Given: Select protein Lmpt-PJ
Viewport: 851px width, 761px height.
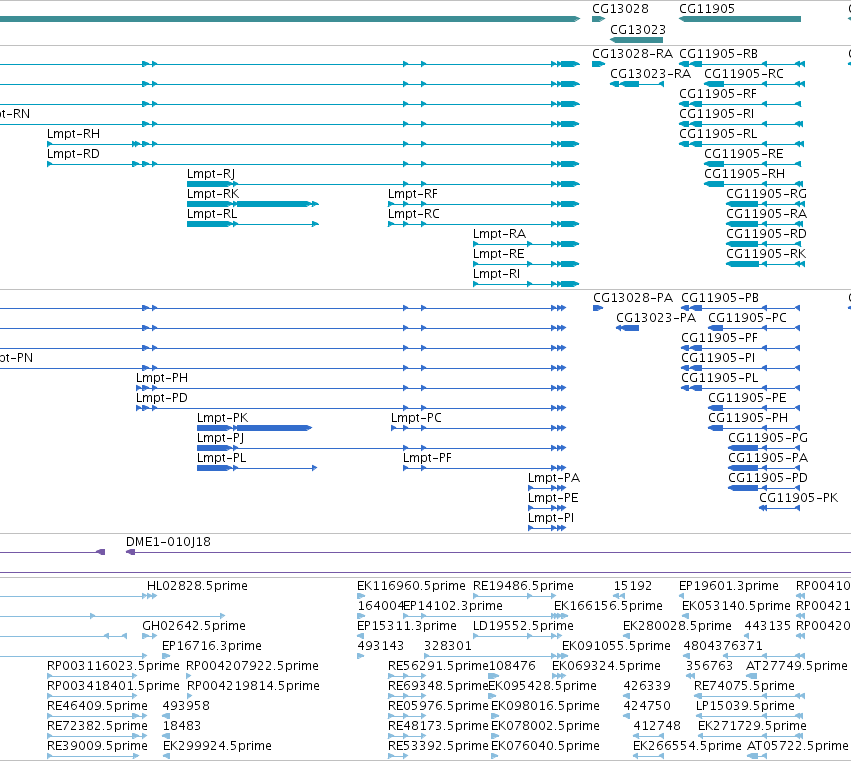Looking at the screenshot, I should point(220,439).
